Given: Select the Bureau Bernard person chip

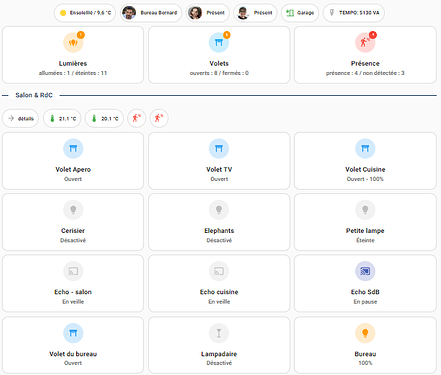Looking at the screenshot, I should (151, 13).
